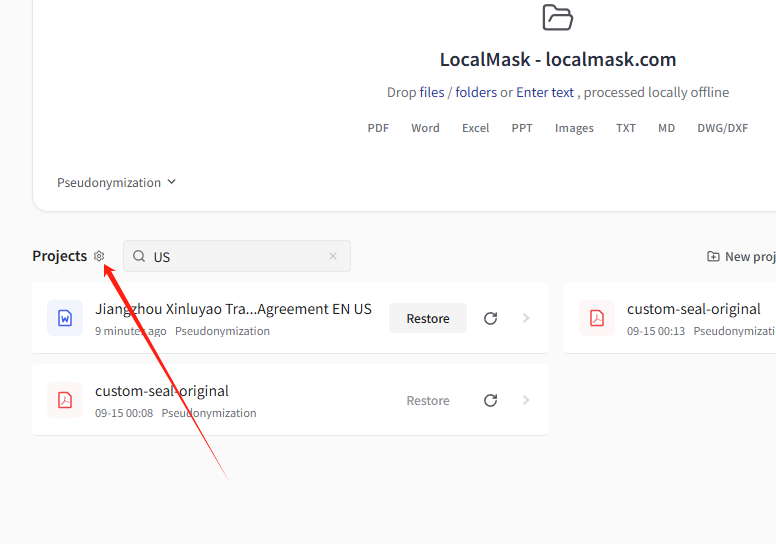Focus the project search field containing US

[237, 256]
